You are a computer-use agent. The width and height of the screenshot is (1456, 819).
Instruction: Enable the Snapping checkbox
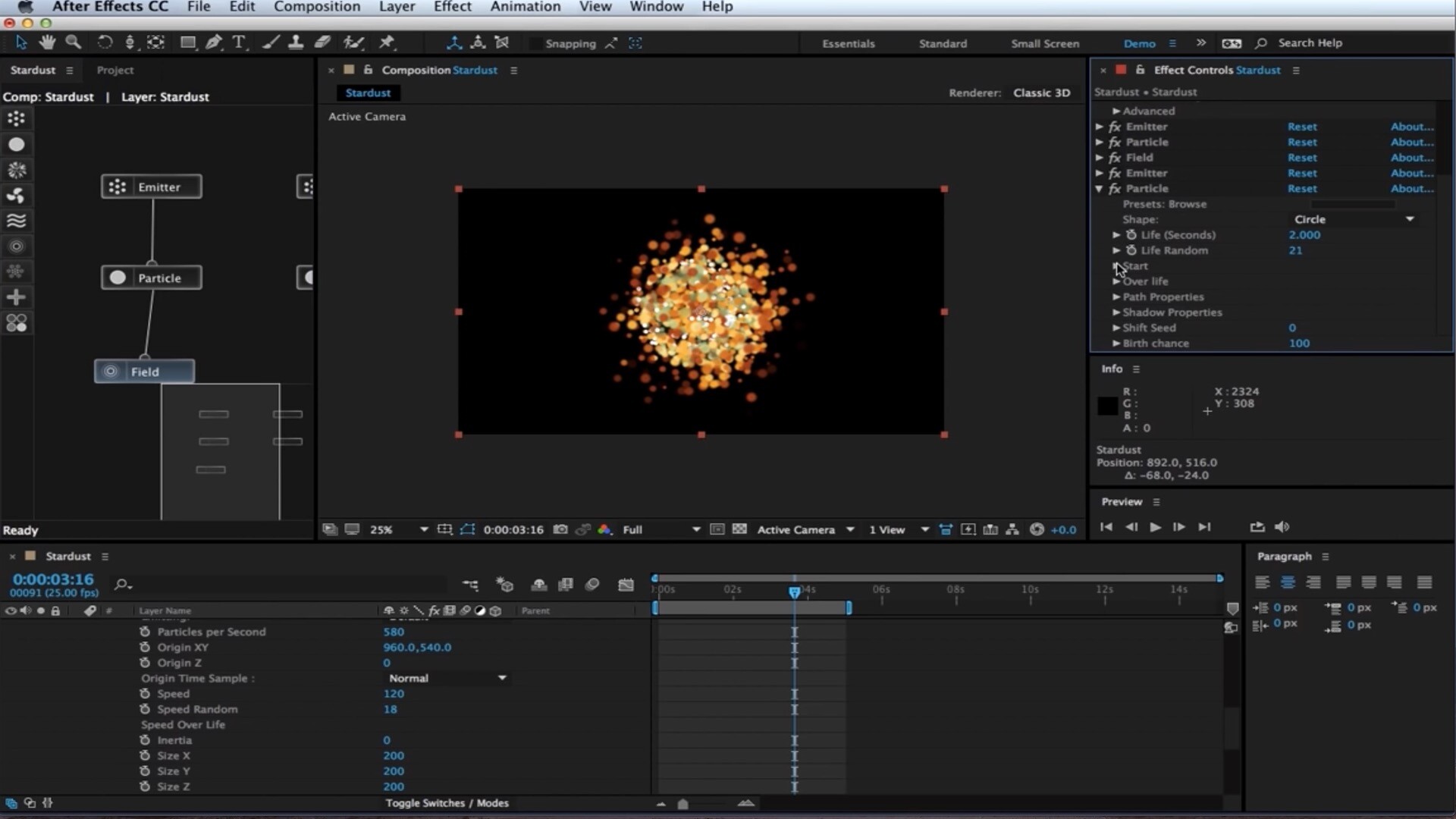coord(535,43)
